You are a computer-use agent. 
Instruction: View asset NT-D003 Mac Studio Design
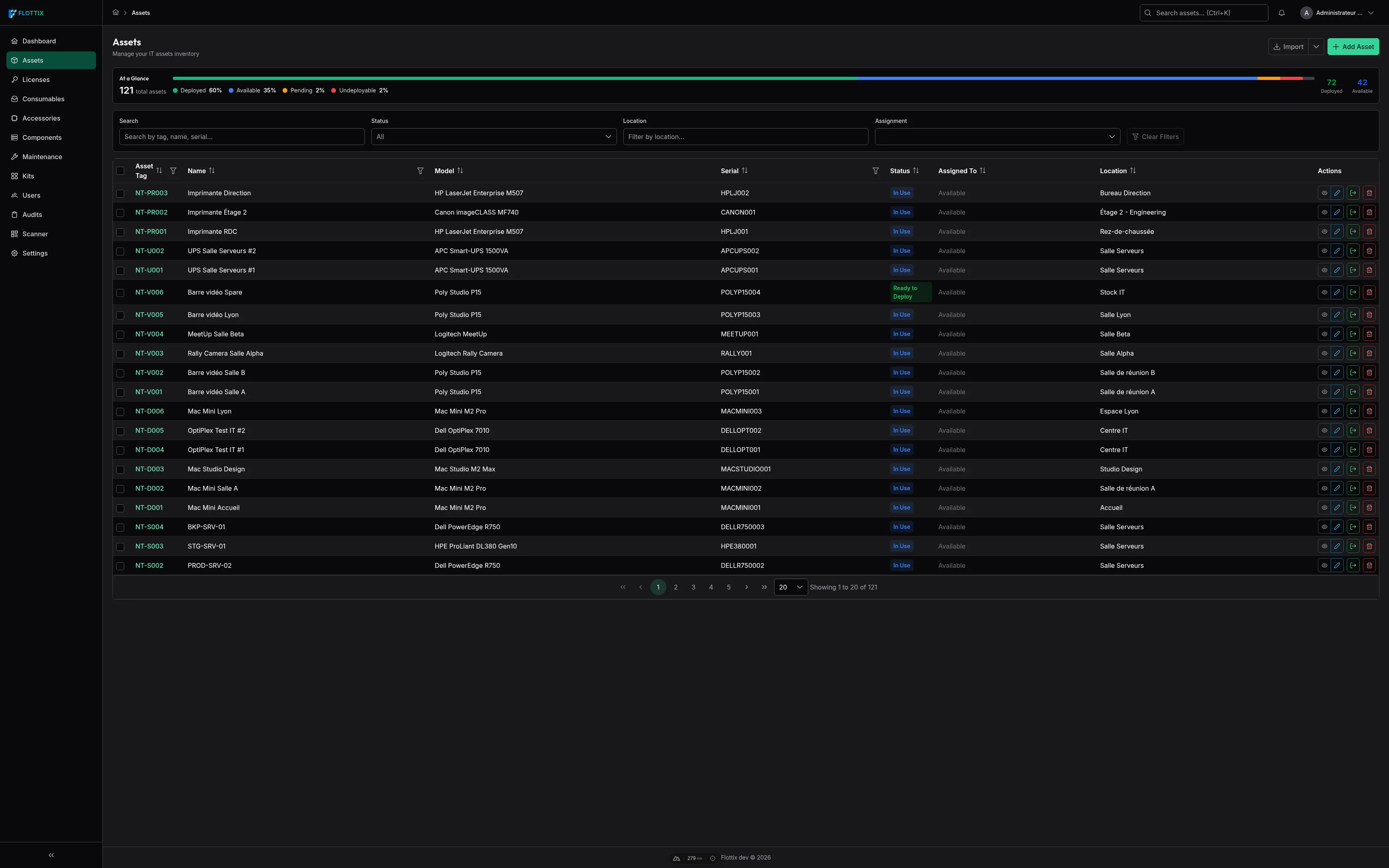point(1324,469)
